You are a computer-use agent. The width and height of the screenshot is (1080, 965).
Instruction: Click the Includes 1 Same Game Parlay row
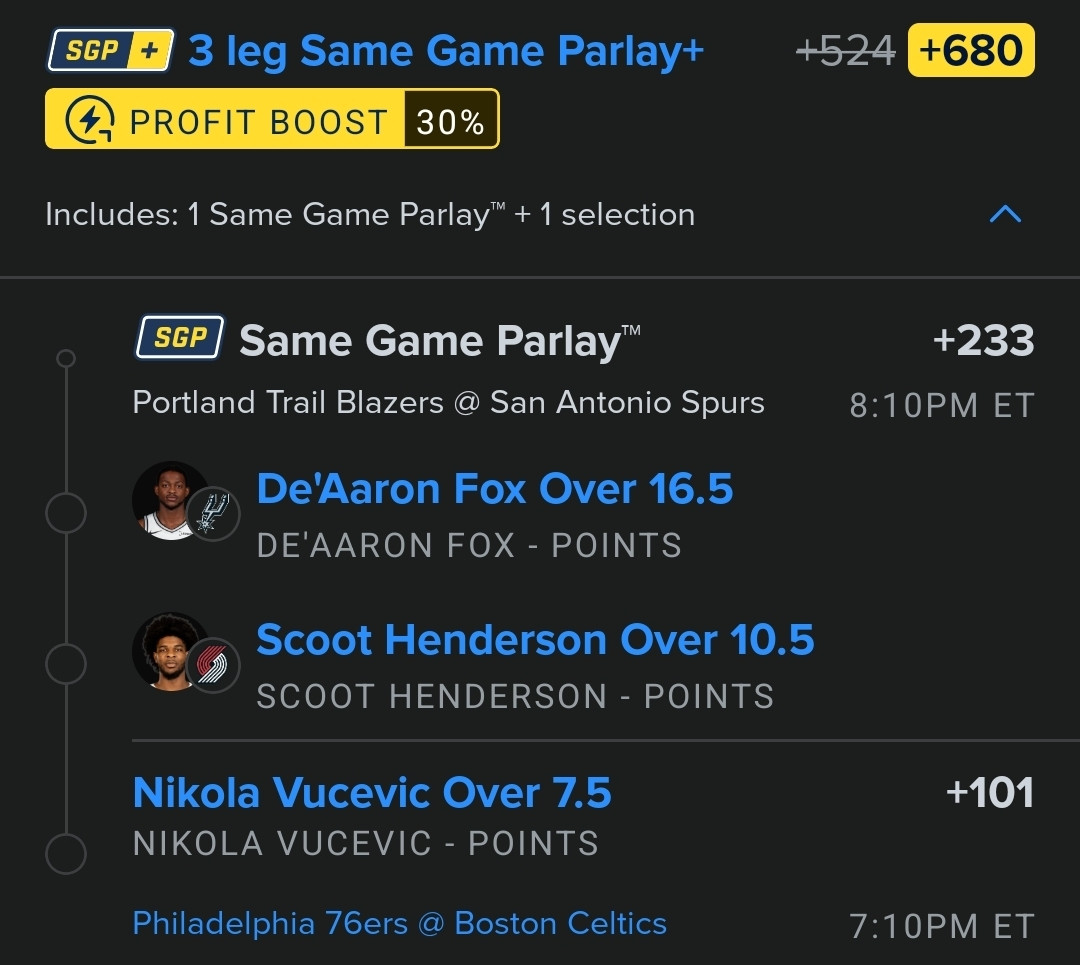point(540,215)
